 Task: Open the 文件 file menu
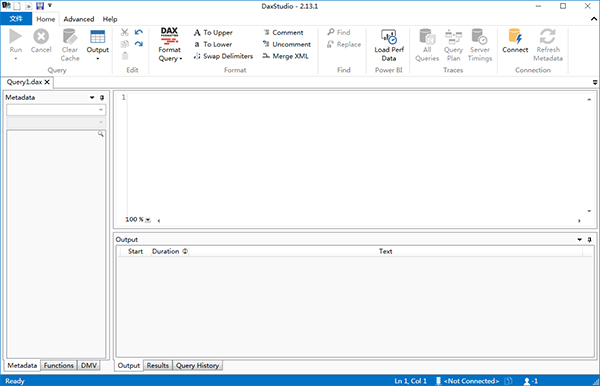(16, 19)
